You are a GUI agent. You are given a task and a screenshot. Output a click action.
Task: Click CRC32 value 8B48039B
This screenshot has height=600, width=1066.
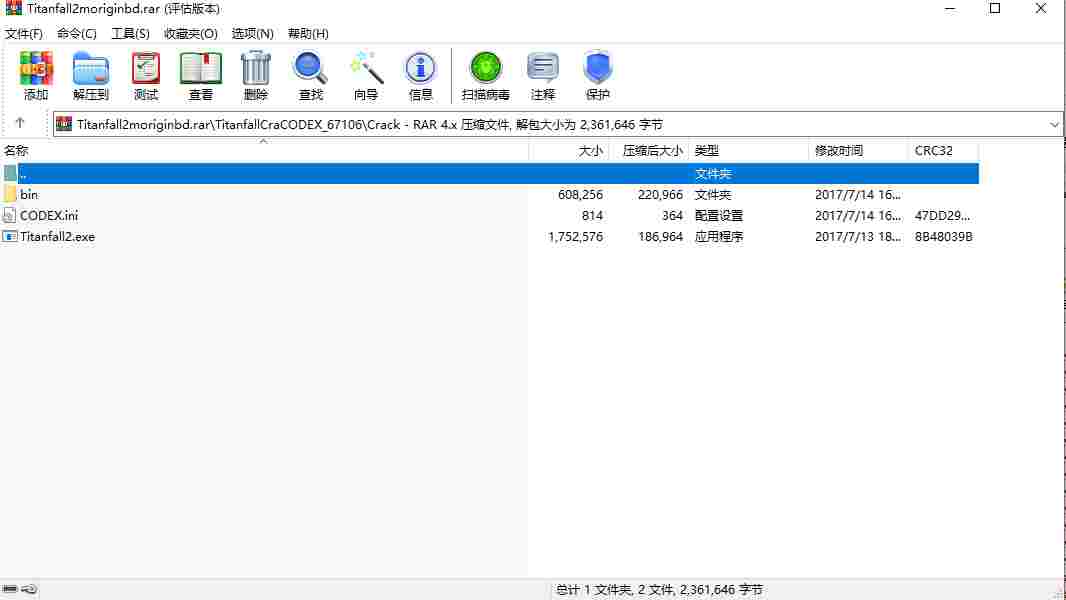point(944,236)
